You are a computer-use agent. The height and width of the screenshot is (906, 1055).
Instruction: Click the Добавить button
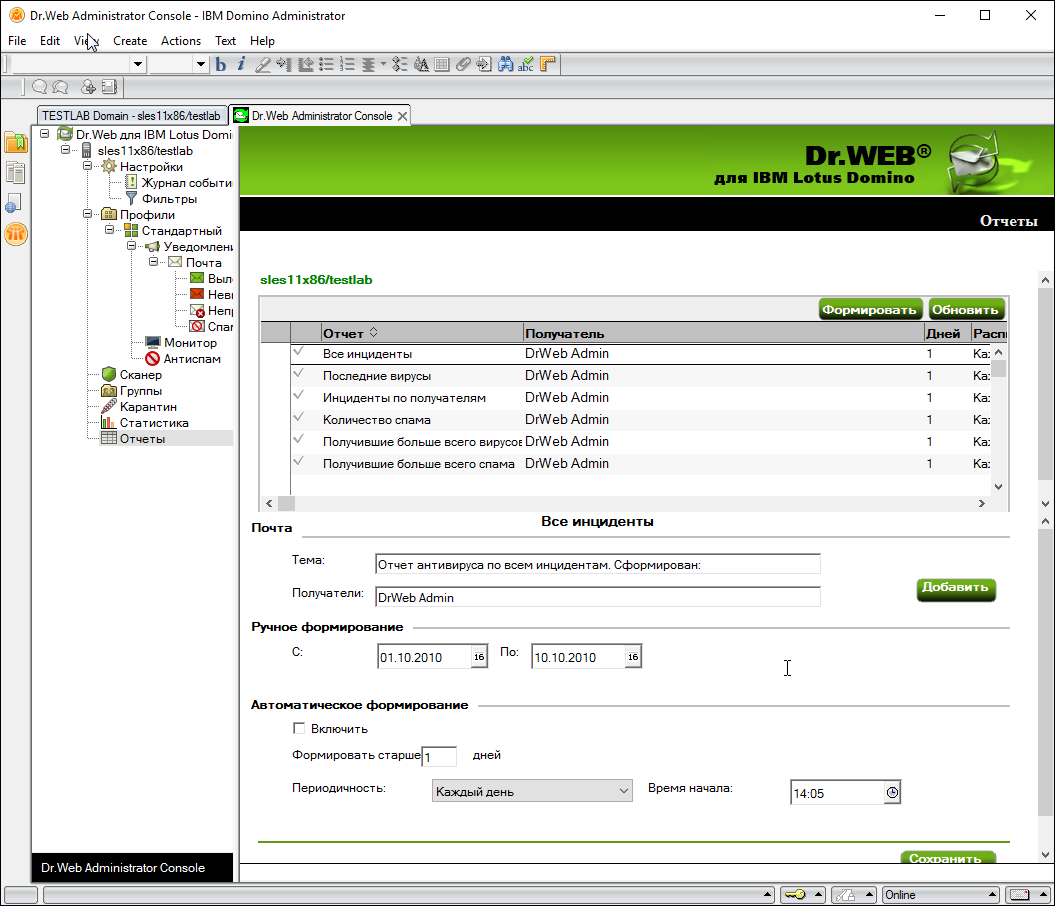coord(955,589)
